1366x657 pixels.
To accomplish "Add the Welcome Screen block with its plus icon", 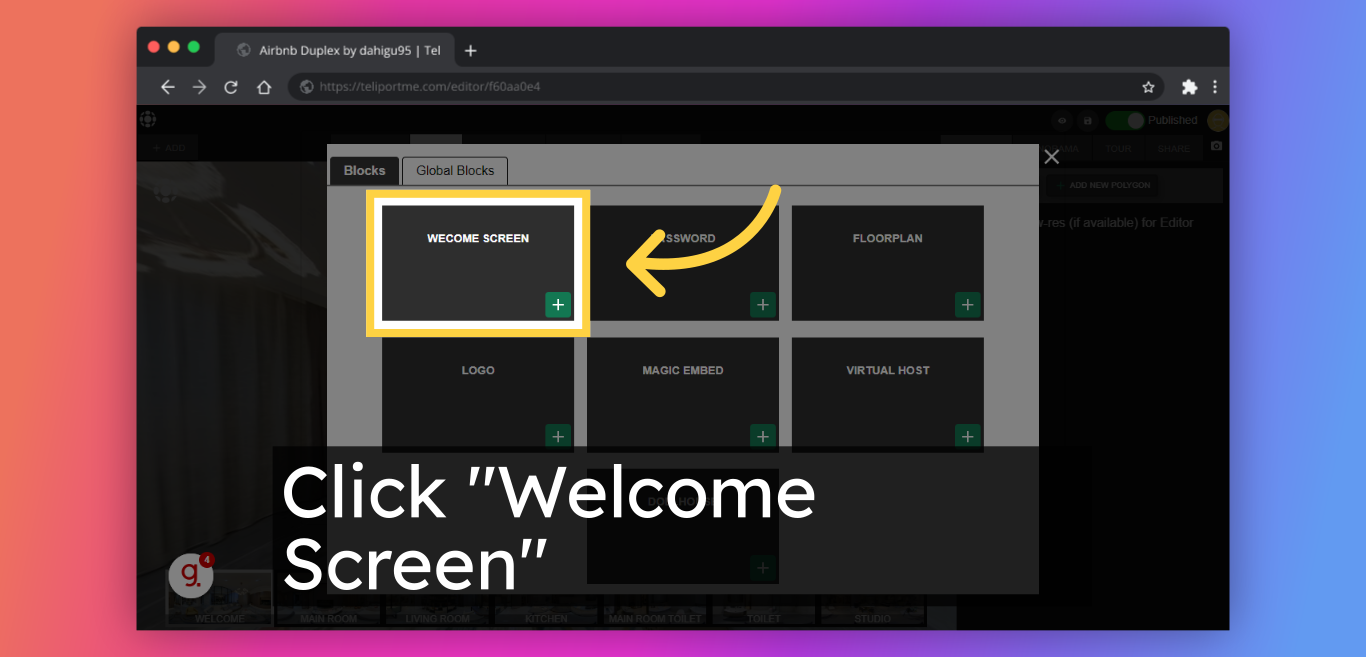I will 558,305.
